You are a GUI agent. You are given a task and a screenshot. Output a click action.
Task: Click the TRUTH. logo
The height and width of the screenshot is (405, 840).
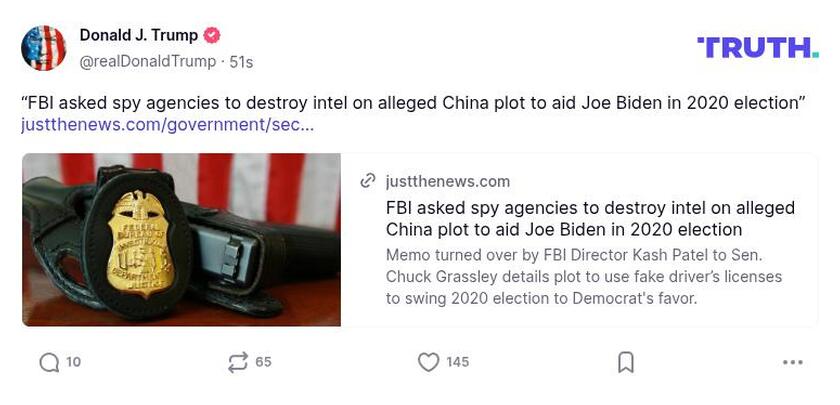pyautogui.click(x=757, y=47)
